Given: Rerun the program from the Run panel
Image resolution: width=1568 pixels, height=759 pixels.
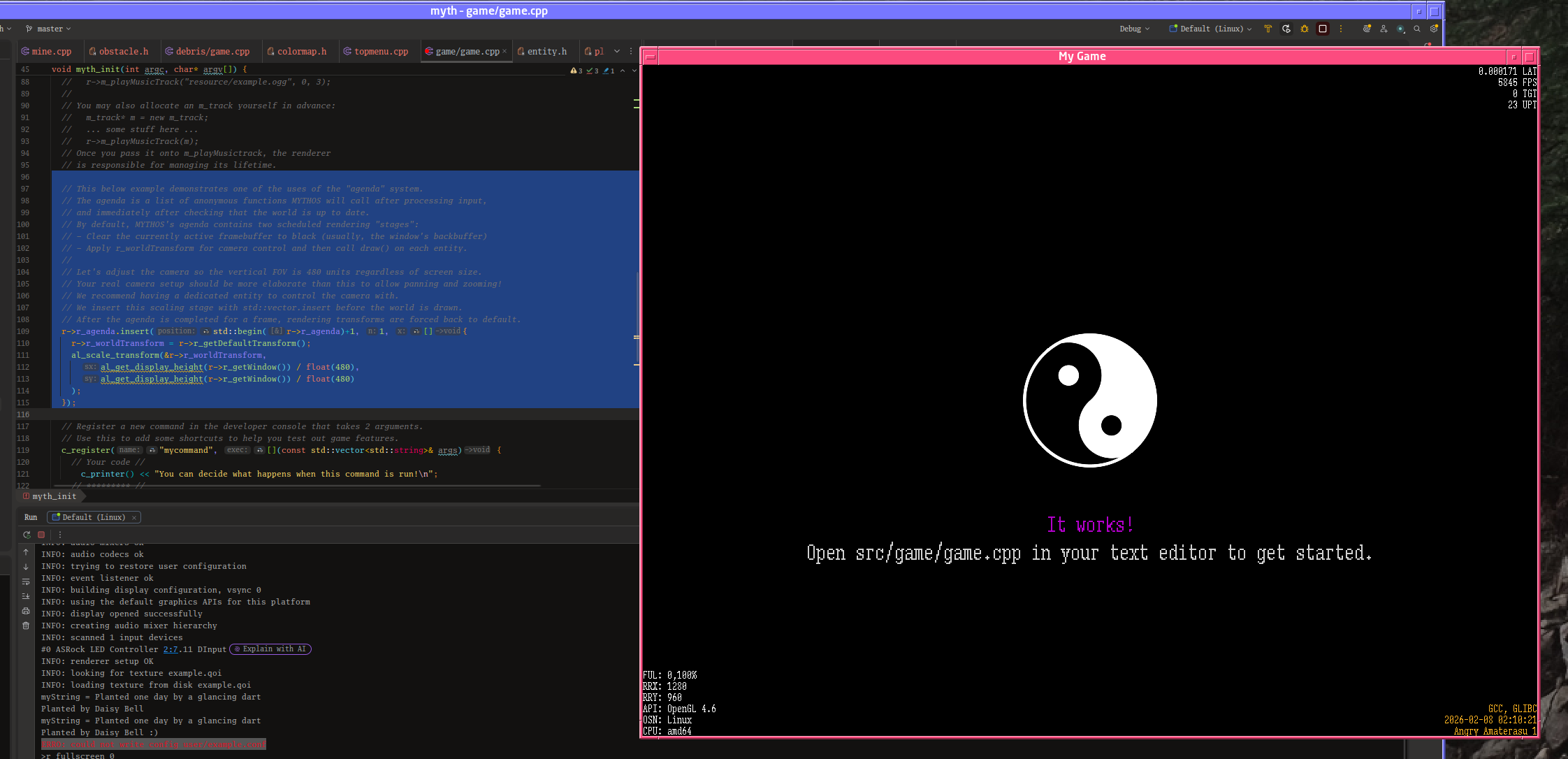Looking at the screenshot, I should (x=27, y=535).
